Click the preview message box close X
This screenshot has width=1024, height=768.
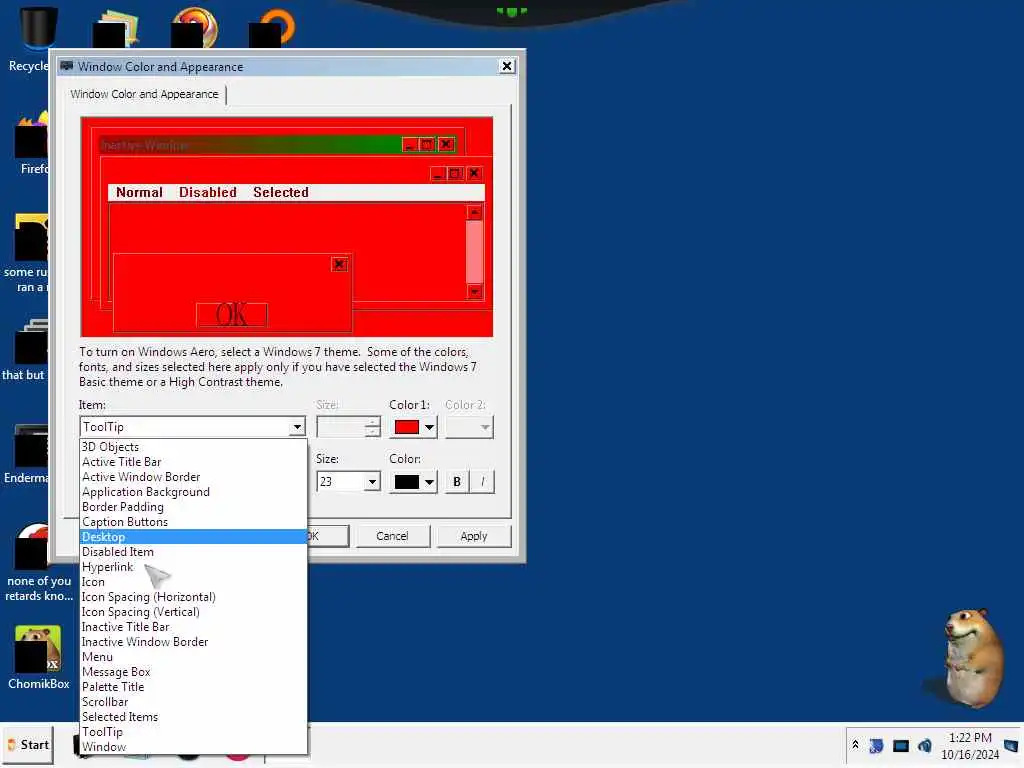(x=340, y=264)
